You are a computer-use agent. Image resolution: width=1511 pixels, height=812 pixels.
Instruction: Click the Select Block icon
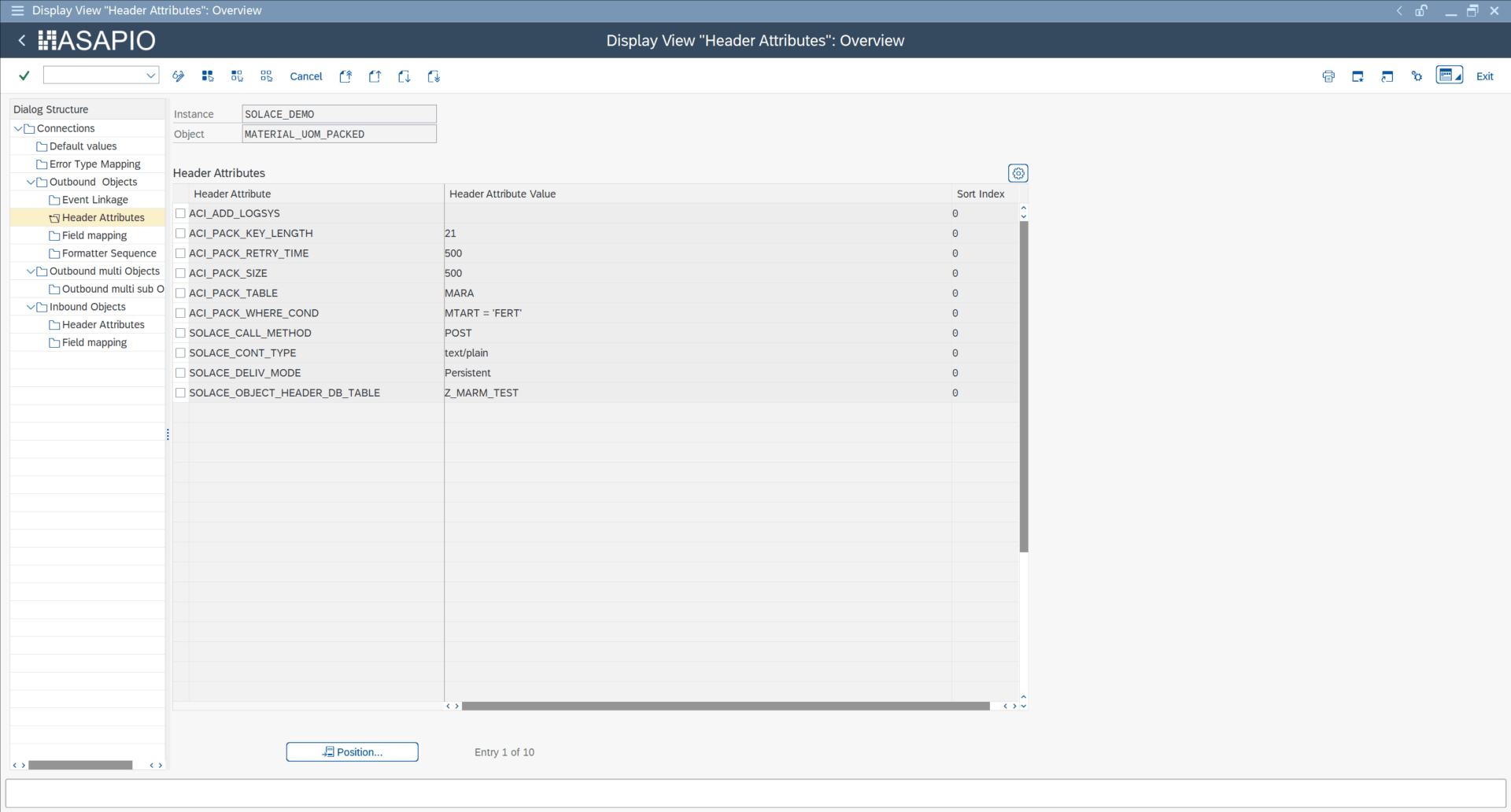(237, 76)
